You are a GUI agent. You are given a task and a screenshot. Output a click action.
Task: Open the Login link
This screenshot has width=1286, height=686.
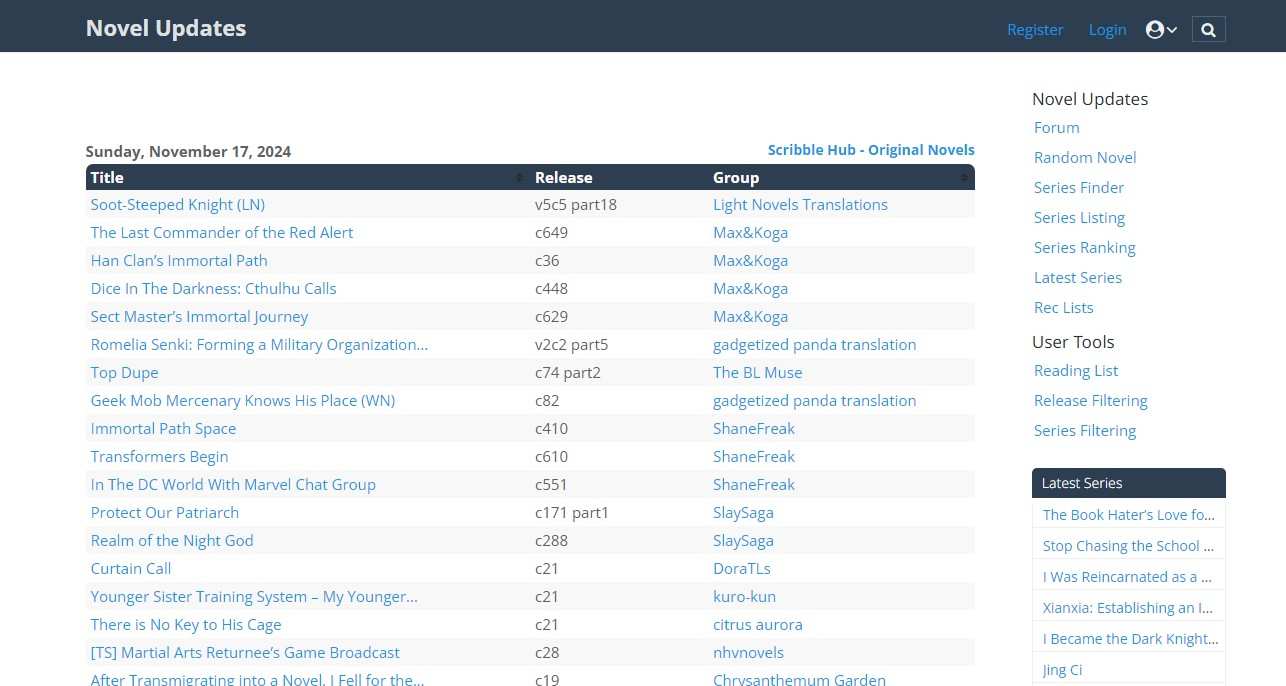[1107, 30]
